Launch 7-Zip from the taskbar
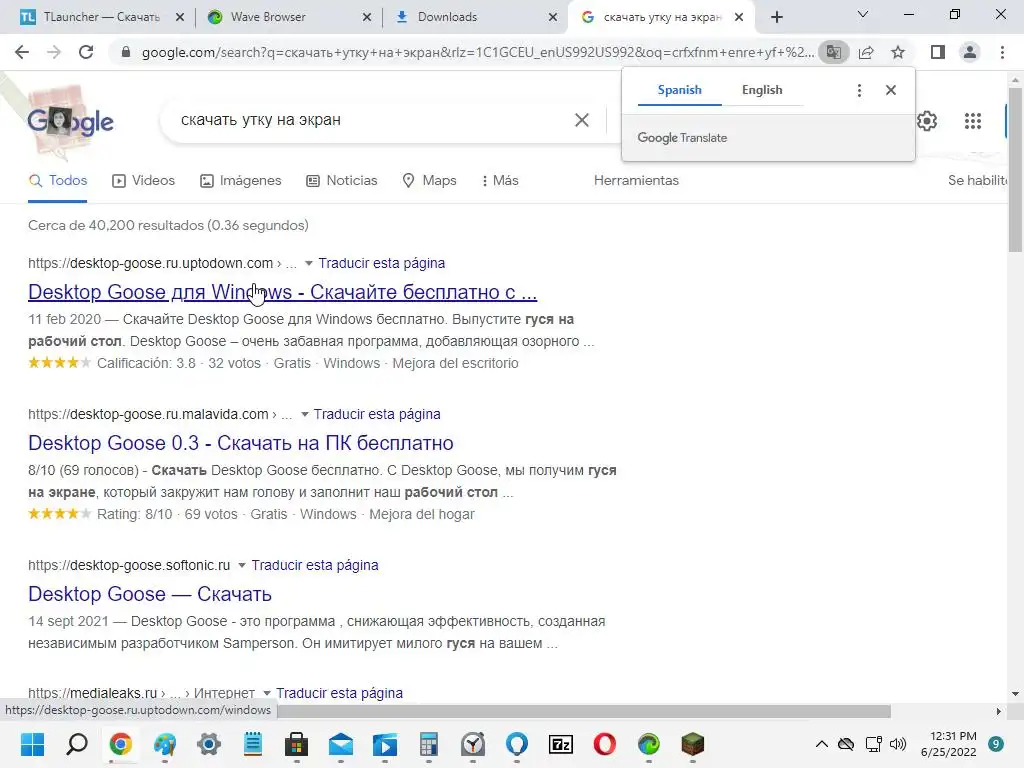Viewport: 1024px width, 768px height. 561,744
